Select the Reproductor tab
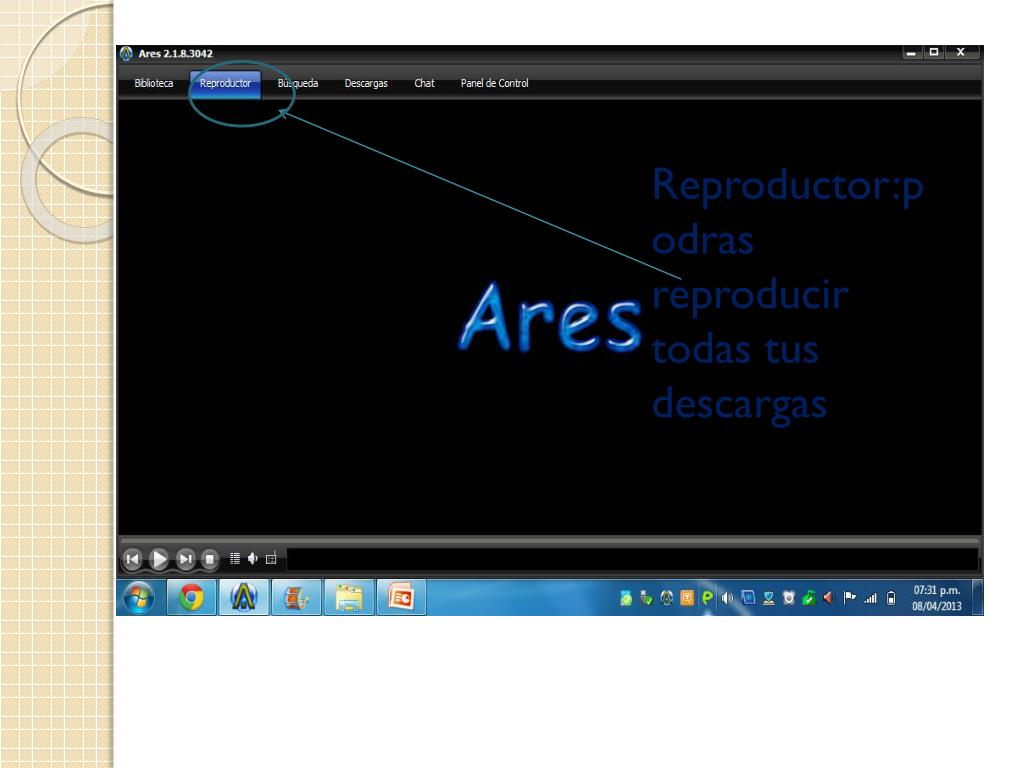 (x=225, y=84)
